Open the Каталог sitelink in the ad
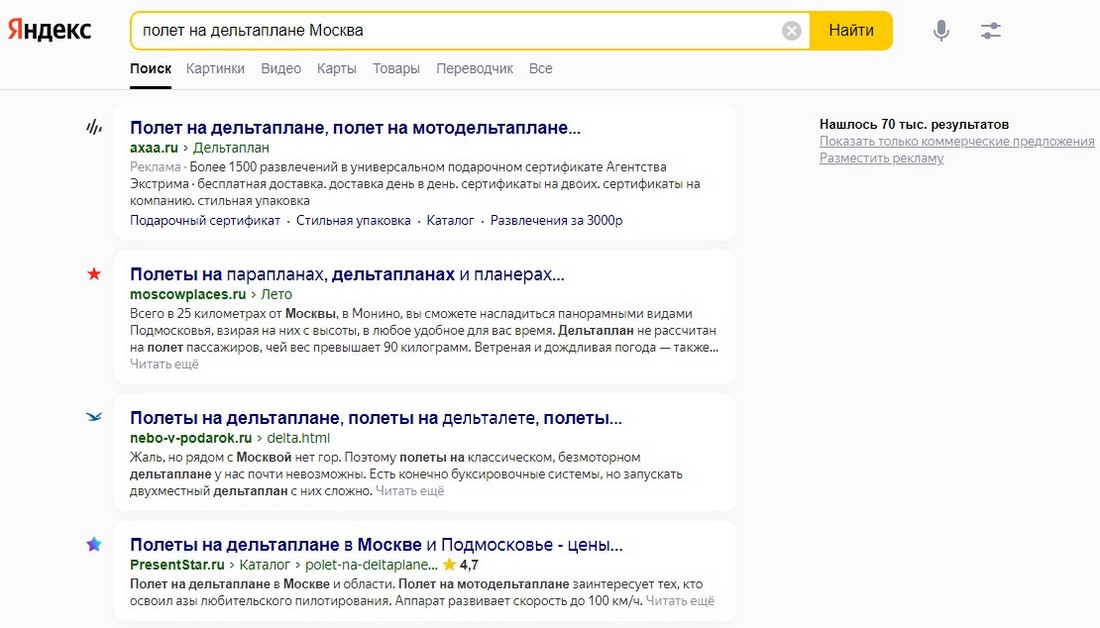The height and width of the screenshot is (628, 1100). coord(450,220)
